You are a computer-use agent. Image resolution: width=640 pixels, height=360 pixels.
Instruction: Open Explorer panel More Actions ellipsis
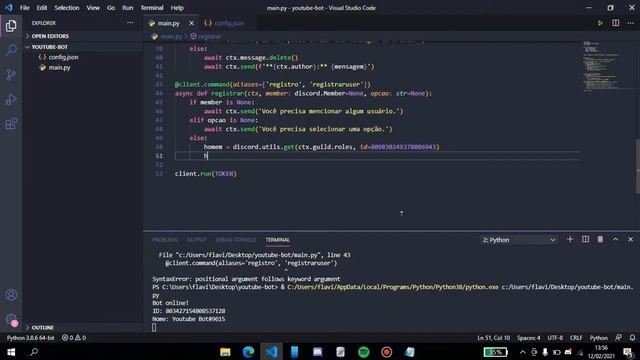(130, 23)
